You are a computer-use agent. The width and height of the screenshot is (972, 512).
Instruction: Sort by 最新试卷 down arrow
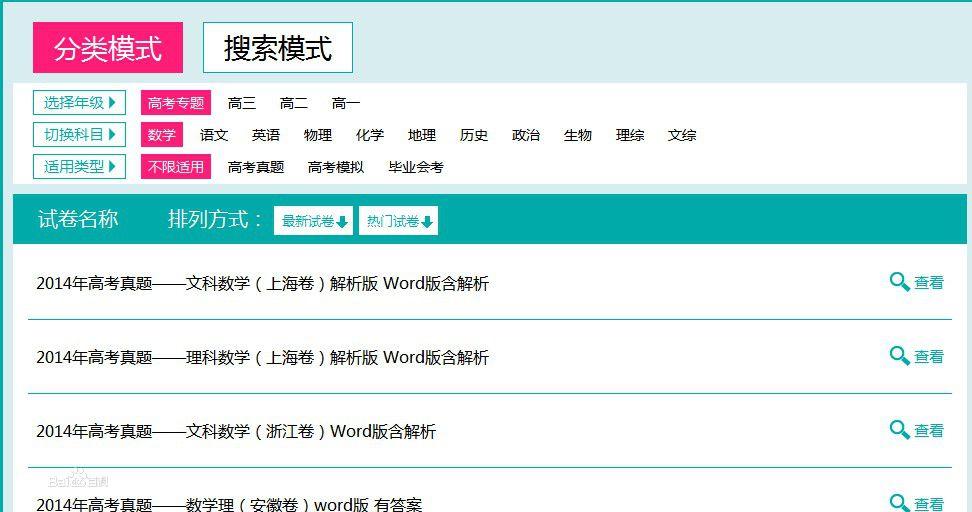(x=343, y=222)
